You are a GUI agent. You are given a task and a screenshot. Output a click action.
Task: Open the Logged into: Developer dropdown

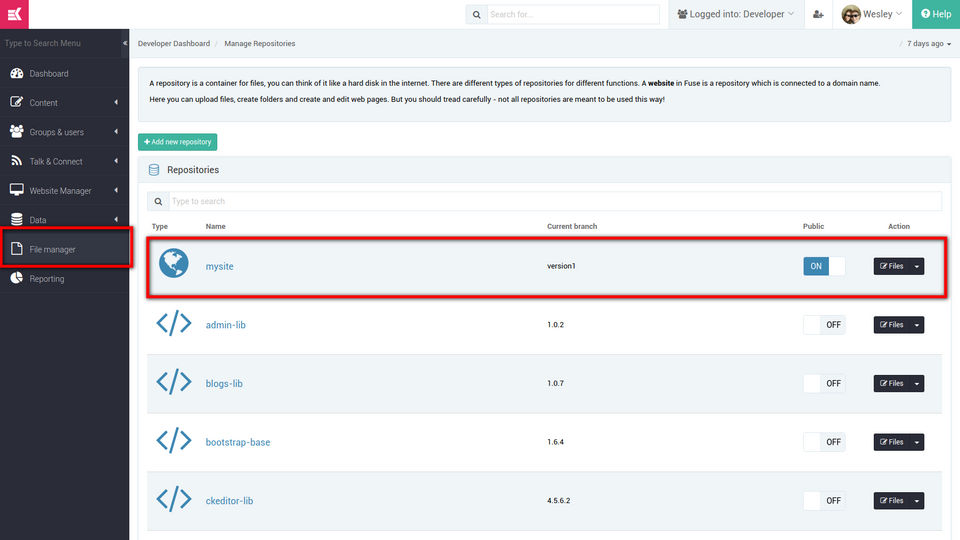click(736, 14)
